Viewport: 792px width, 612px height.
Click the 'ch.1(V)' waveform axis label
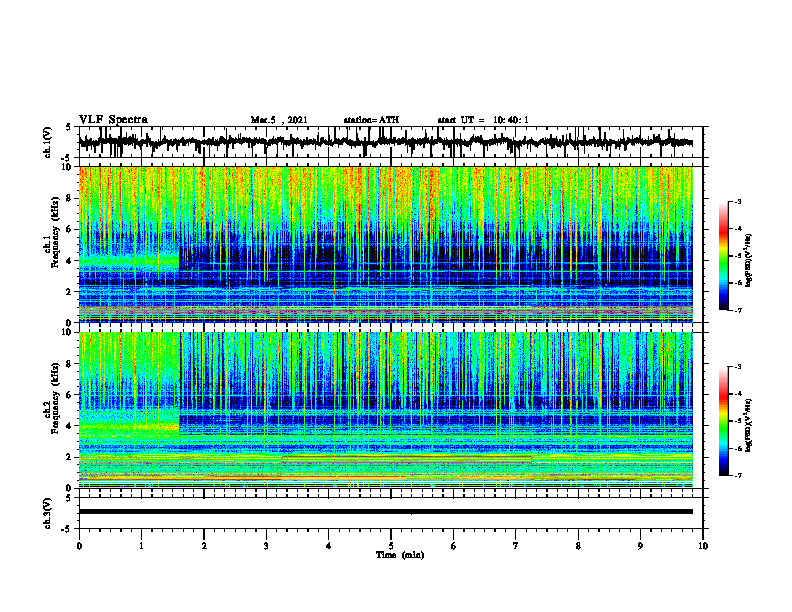click(x=47, y=142)
